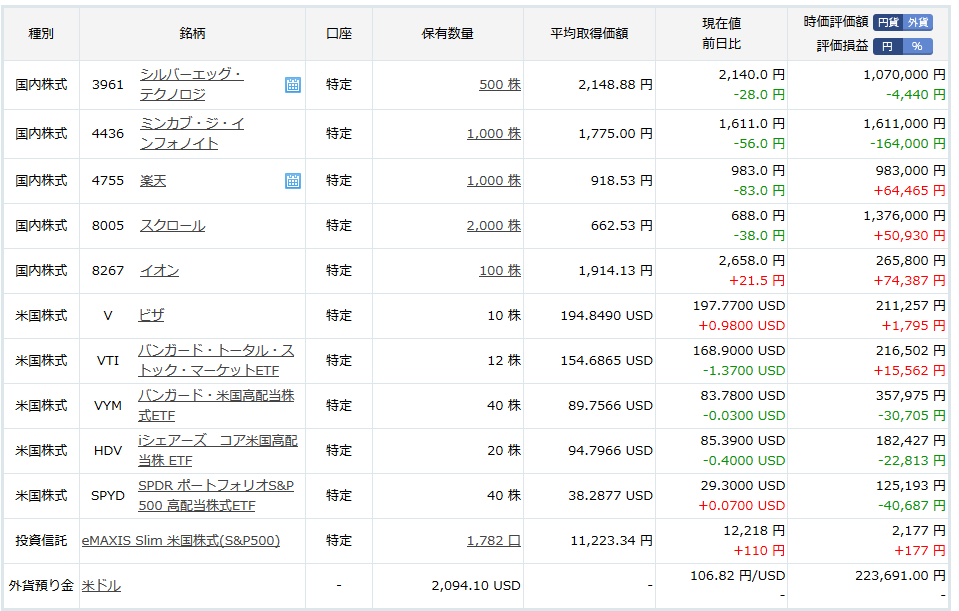Click 1,000 株 quantity for ミンカブ
Screen dimensions: 959x611
[x=494, y=134]
